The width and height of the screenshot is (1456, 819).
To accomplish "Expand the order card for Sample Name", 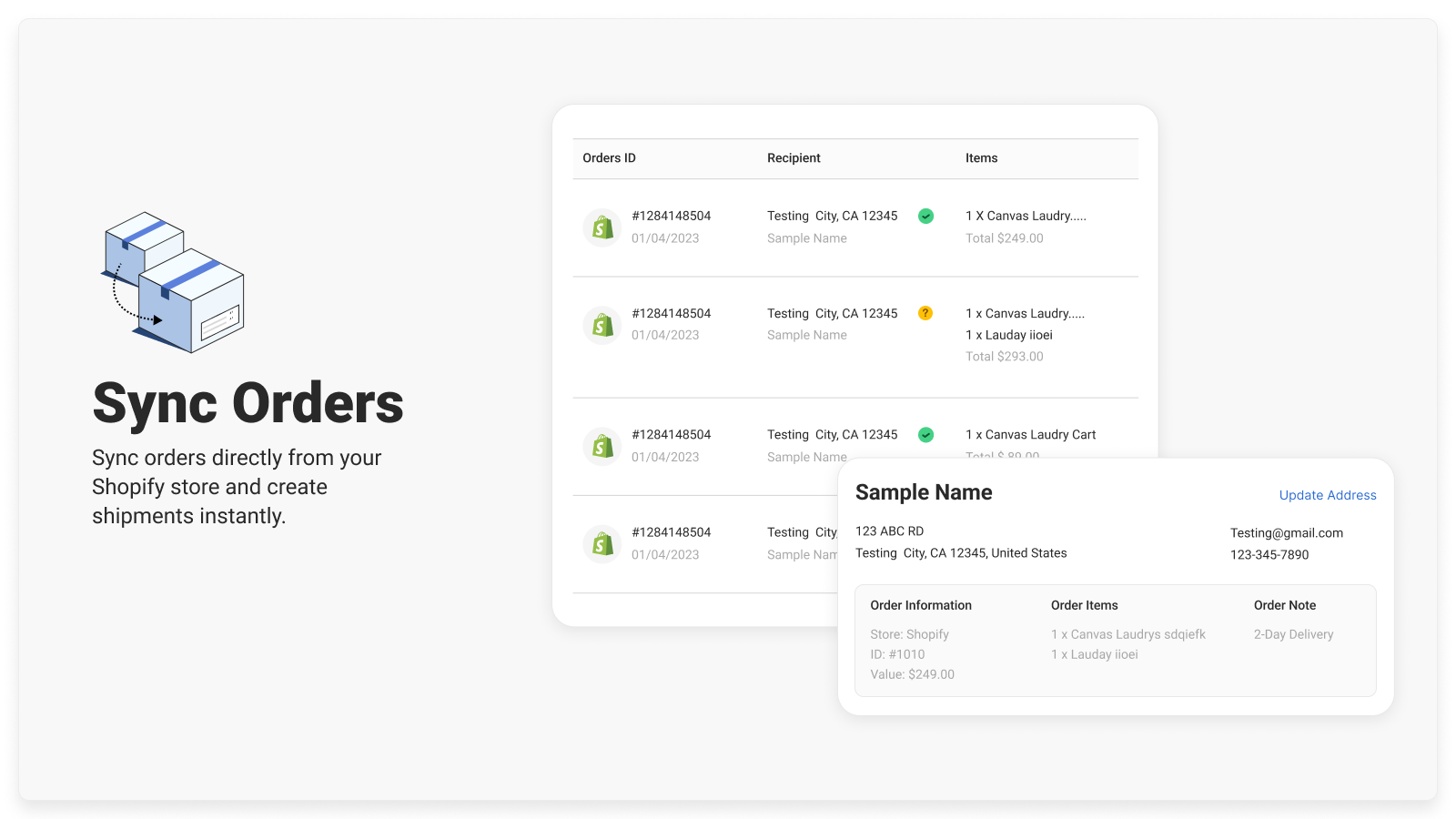I will pos(924,492).
